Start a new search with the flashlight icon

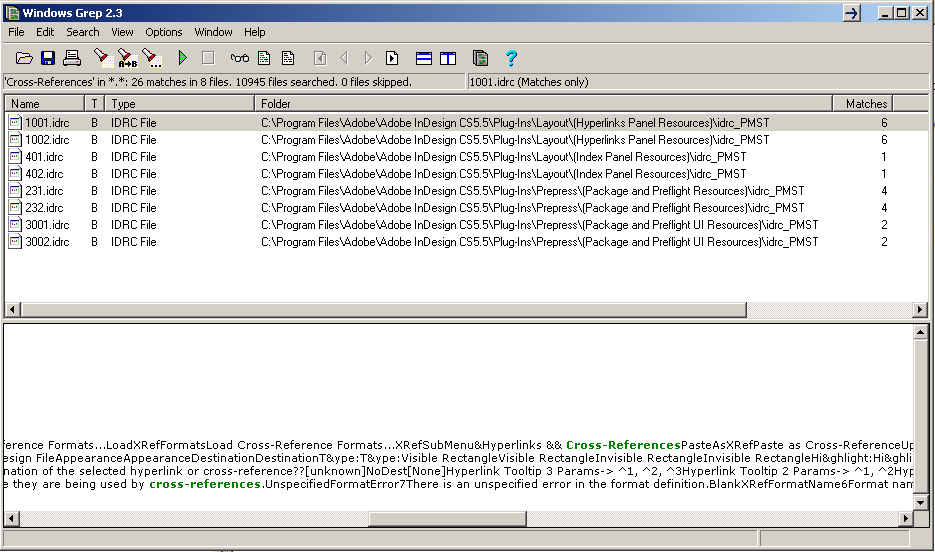click(103, 58)
